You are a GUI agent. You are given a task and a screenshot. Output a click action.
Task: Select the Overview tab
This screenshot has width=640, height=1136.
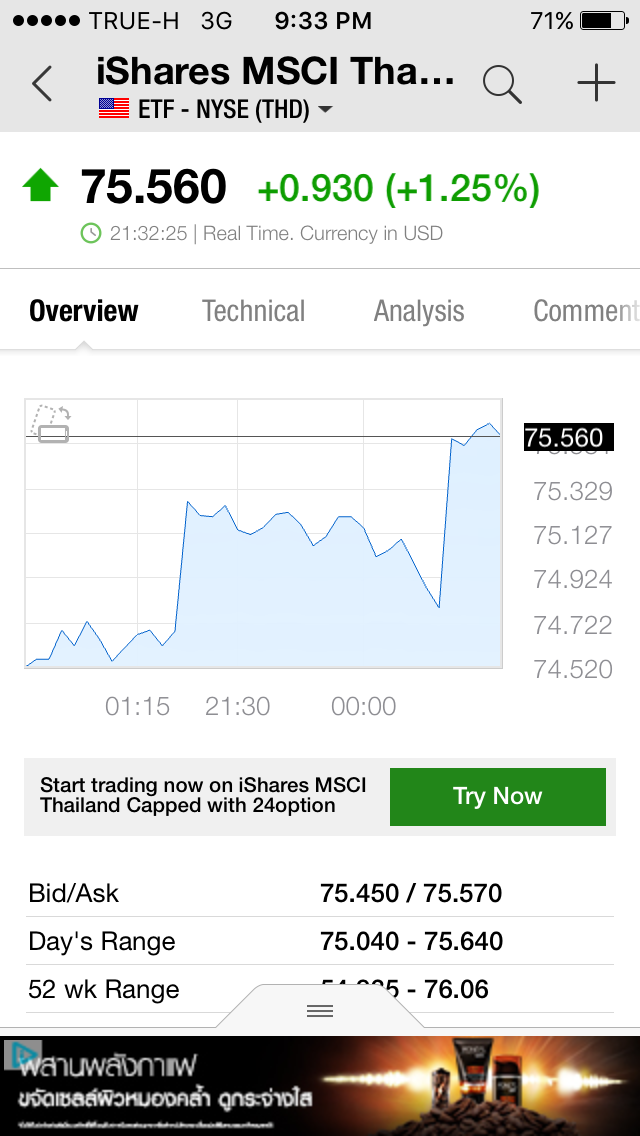coord(83,311)
